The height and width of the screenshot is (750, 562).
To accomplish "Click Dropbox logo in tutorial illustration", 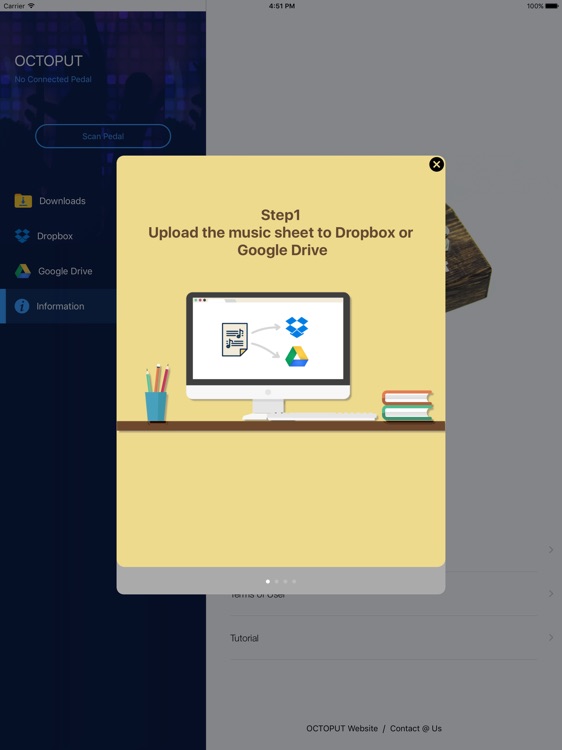I will [297, 327].
